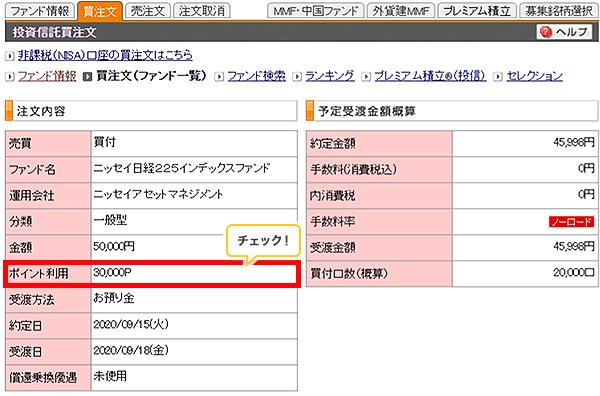Viewport: 600px width, 396px height.
Task: Go to the プレミアム積立 tab
Action: click(x=477, y=11)
